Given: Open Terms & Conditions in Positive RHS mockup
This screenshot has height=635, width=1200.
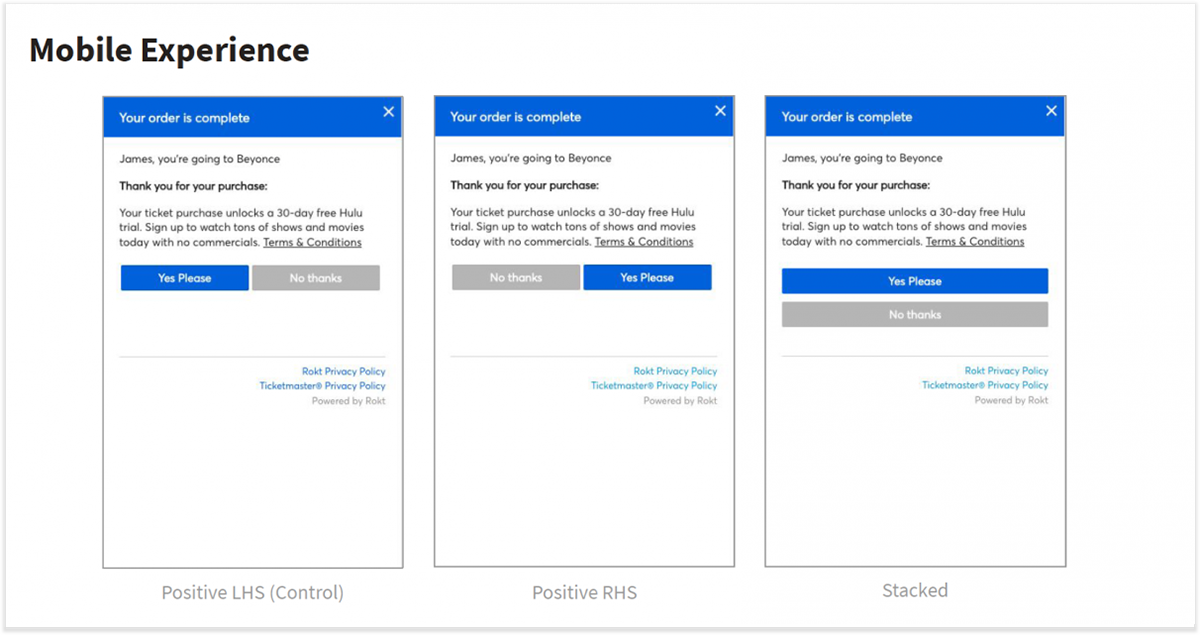Looking at the screenshot, I should 644,241.
